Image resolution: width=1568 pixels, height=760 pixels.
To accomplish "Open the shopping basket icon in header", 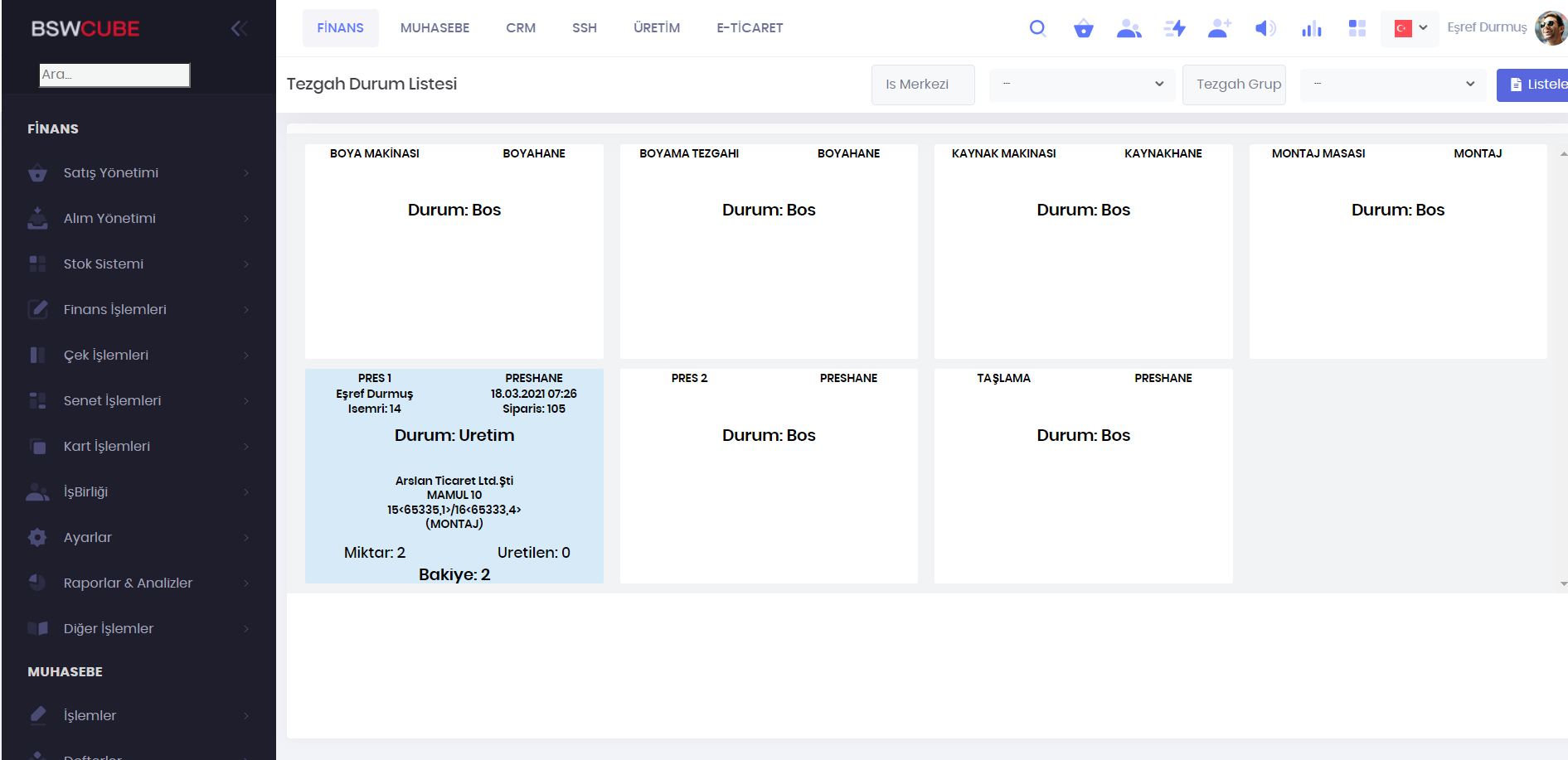I will [x=1083, y=29].
